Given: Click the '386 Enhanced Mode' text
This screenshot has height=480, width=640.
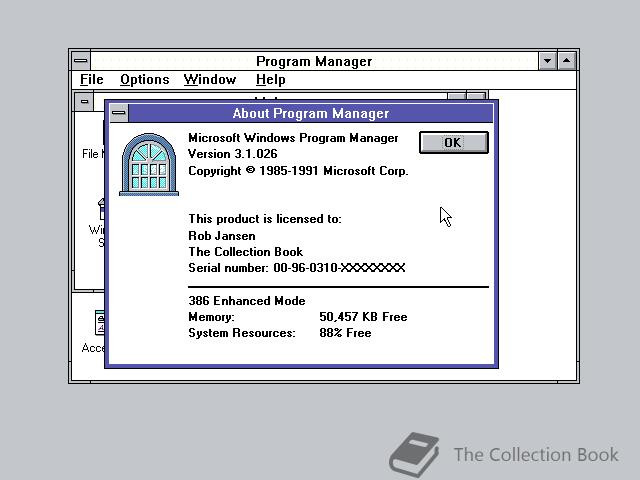Looking at the screenshot, I should click(247, 301).
